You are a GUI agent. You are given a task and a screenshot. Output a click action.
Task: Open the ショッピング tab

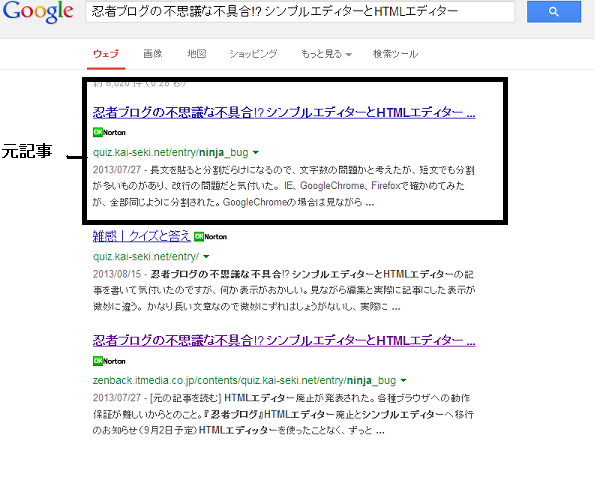(x=253, y=54)
